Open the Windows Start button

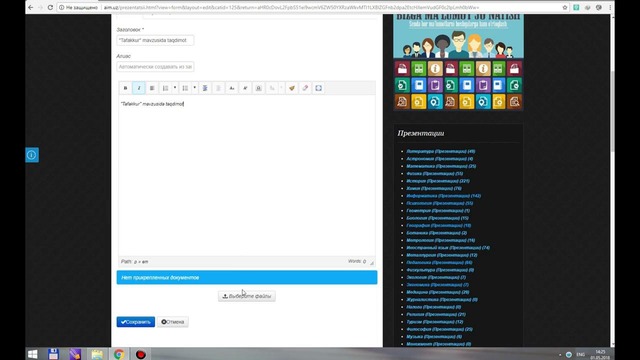[33, 354]
